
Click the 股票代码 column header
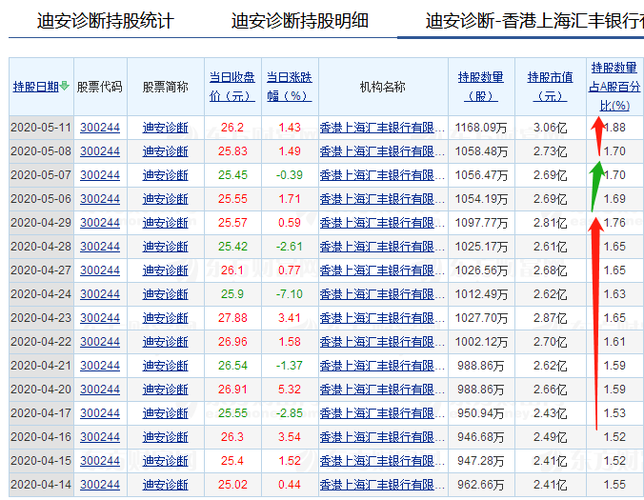pos(100,87)
